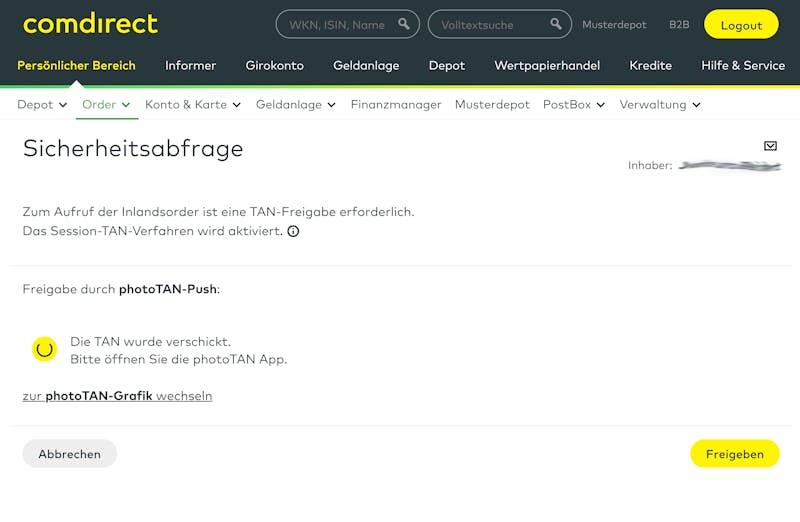Open the Finanzmanager submenu item
Screen dimensions: 800x522
396,105
